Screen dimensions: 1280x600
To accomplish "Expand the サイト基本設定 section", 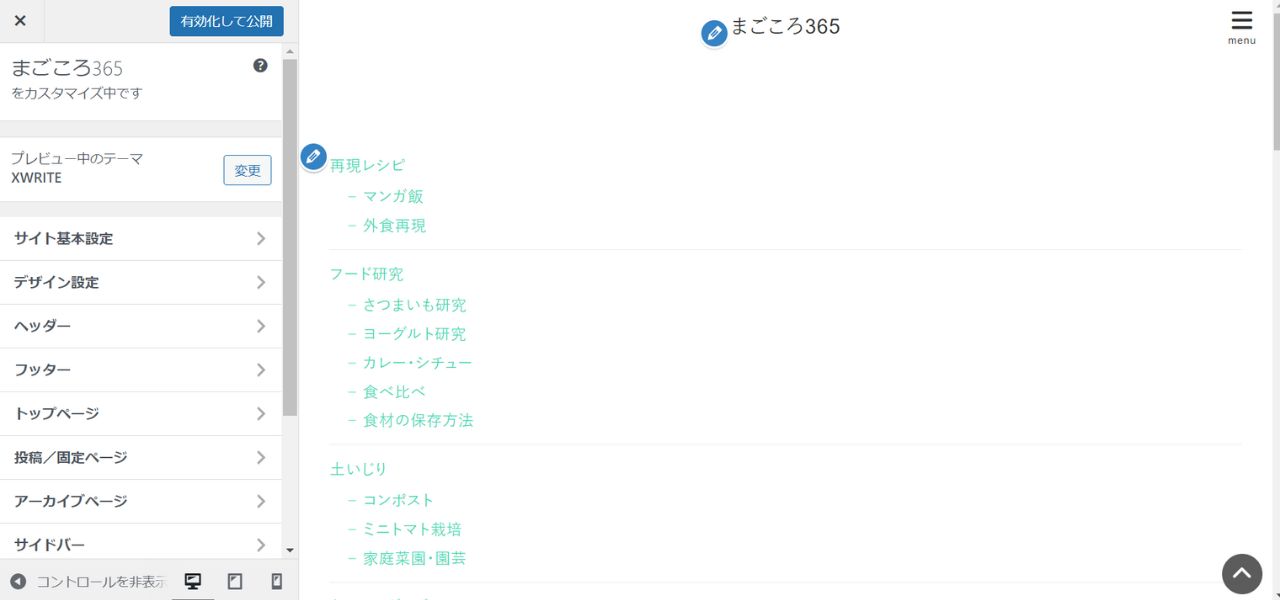I will [x=140, y=239].
